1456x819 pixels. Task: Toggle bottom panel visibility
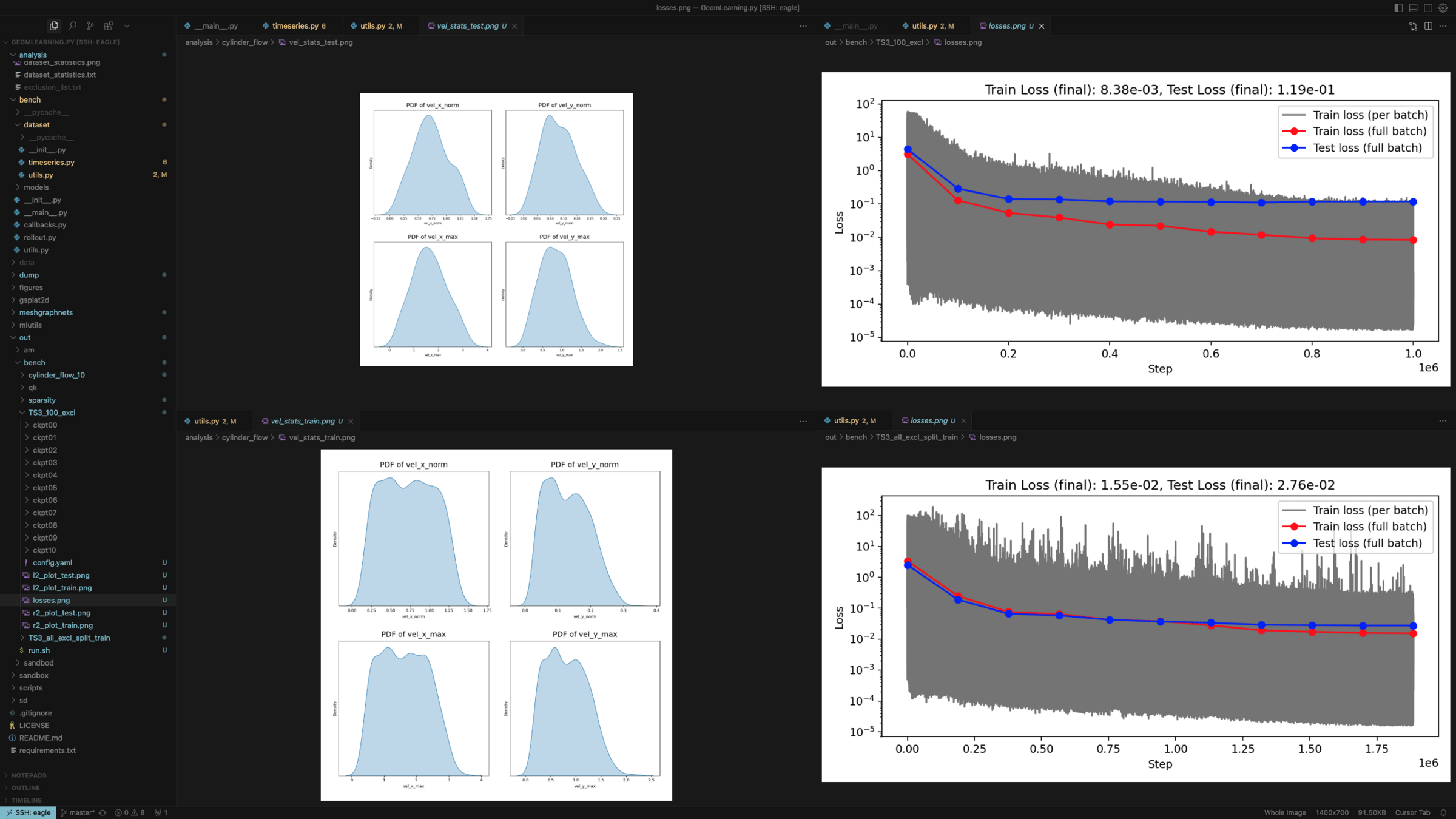tap(1414, 8)
